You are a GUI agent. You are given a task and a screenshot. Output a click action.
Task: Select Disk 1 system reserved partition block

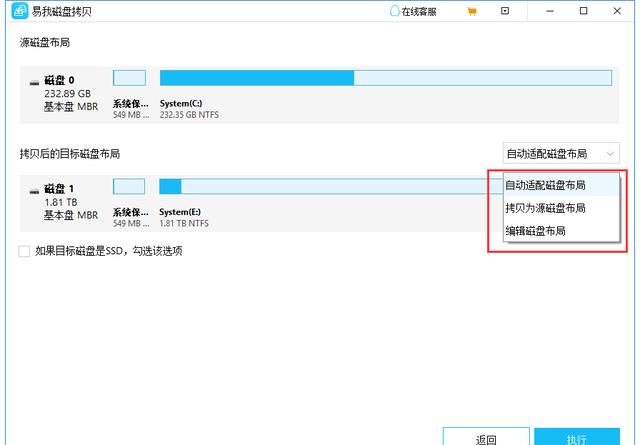[x=129, y=186]
